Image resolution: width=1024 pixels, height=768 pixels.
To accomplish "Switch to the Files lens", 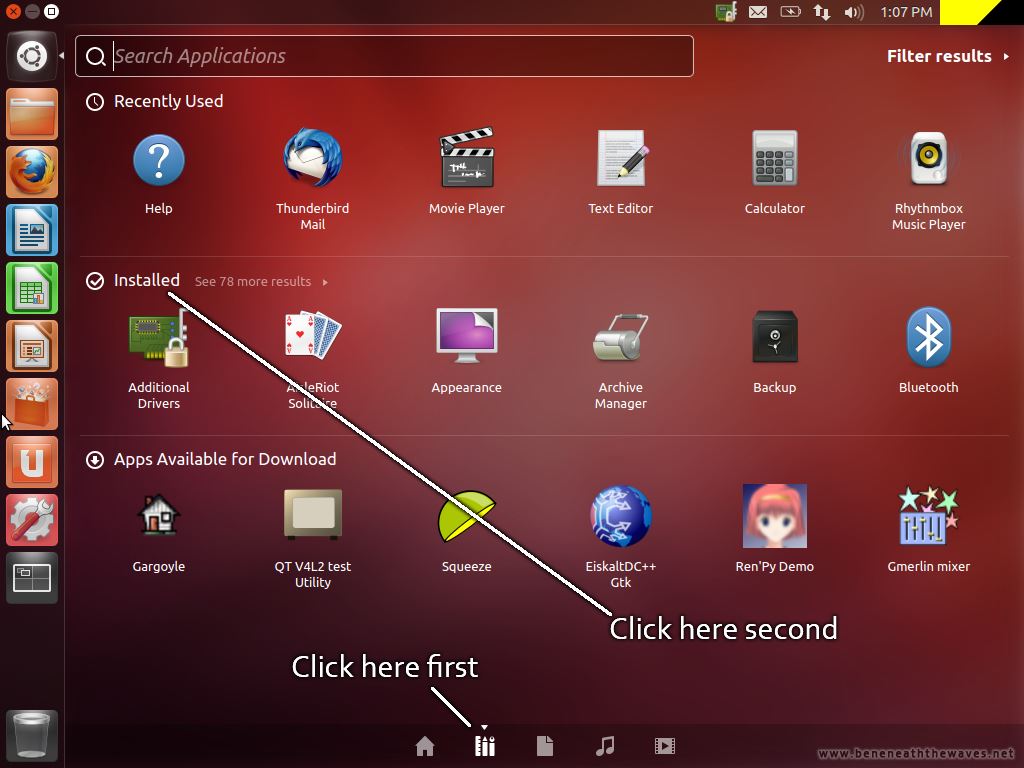I will [x=545, y=746].
